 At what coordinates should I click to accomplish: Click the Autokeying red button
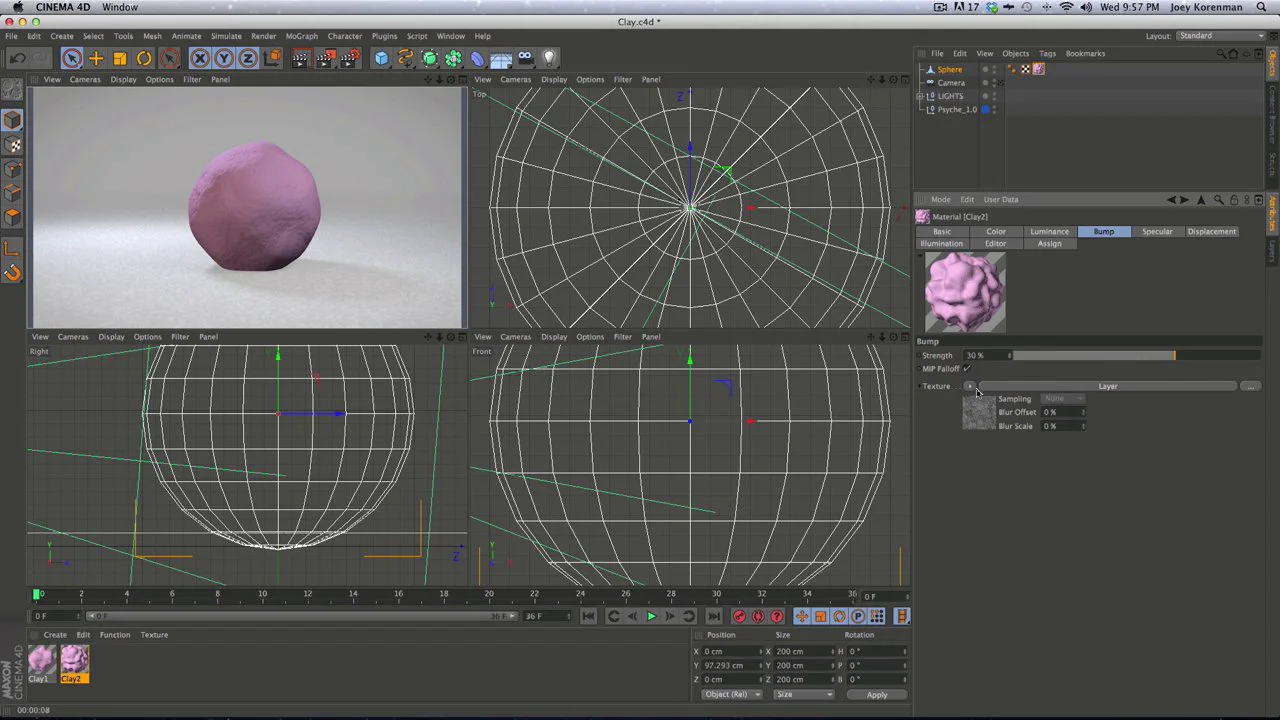point(758,616)
